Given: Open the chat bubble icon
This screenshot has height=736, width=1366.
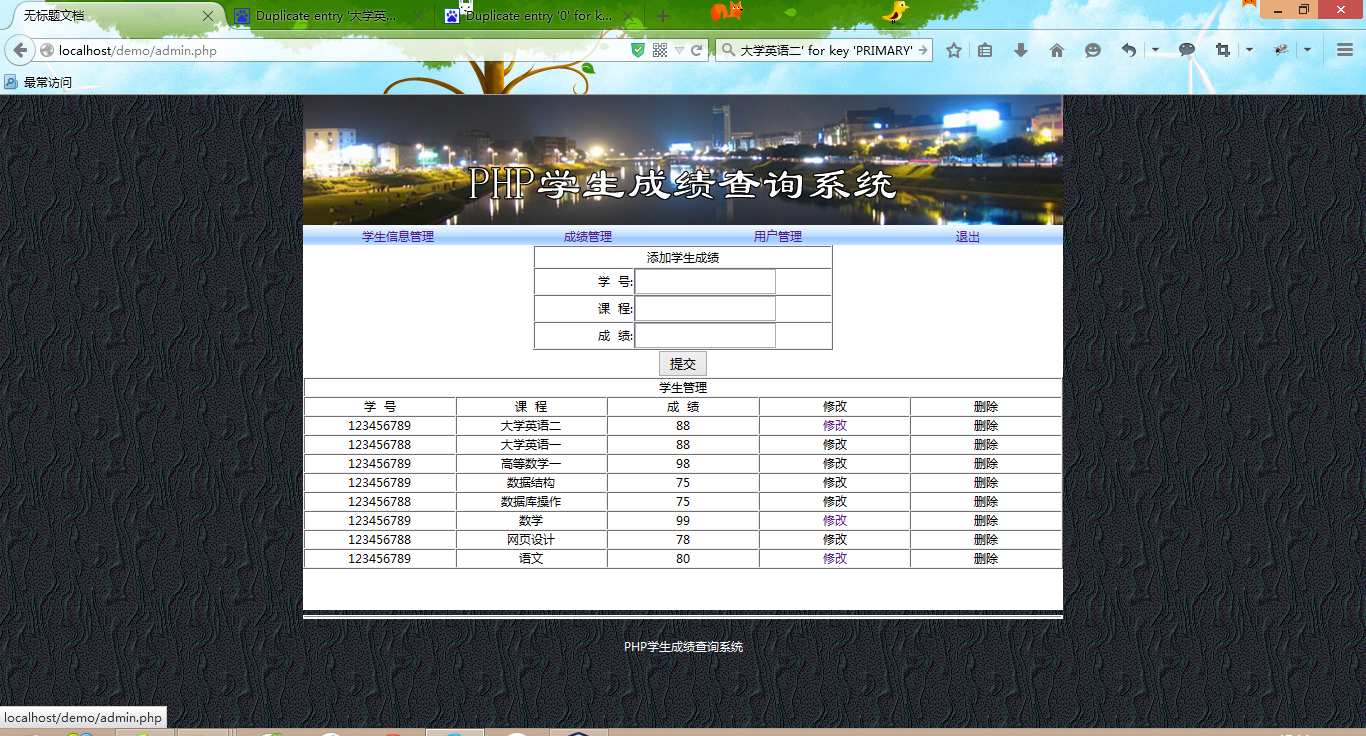Looking at the screenshot, I should (x=1188, y=50).
